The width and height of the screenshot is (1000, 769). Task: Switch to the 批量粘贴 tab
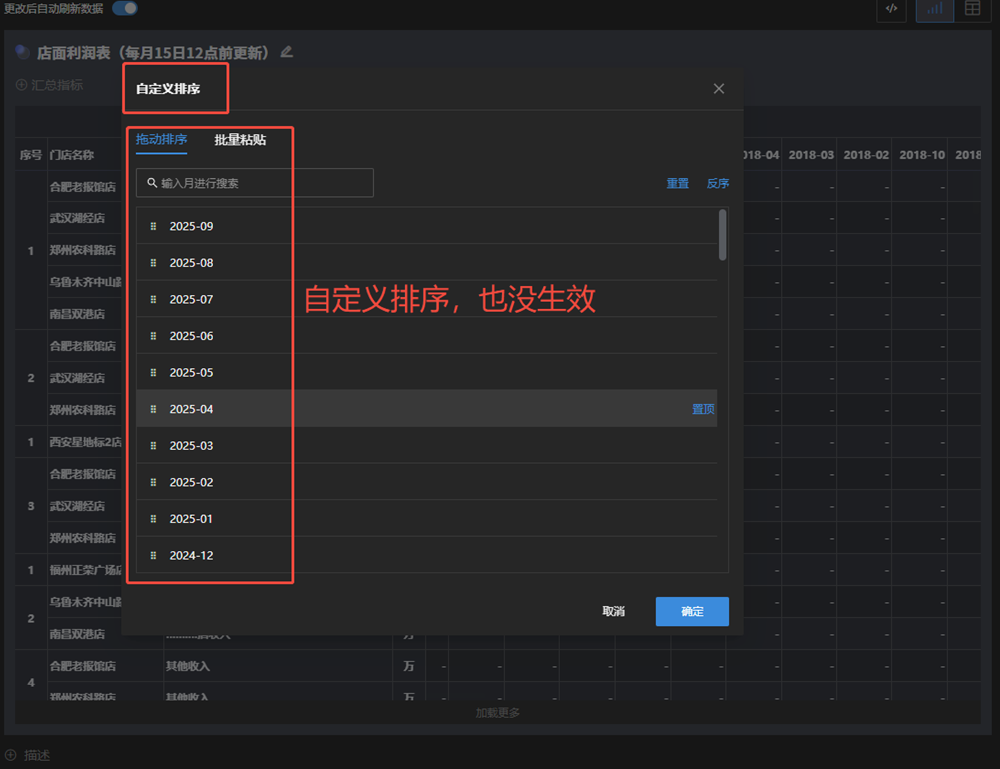(240, 140)
